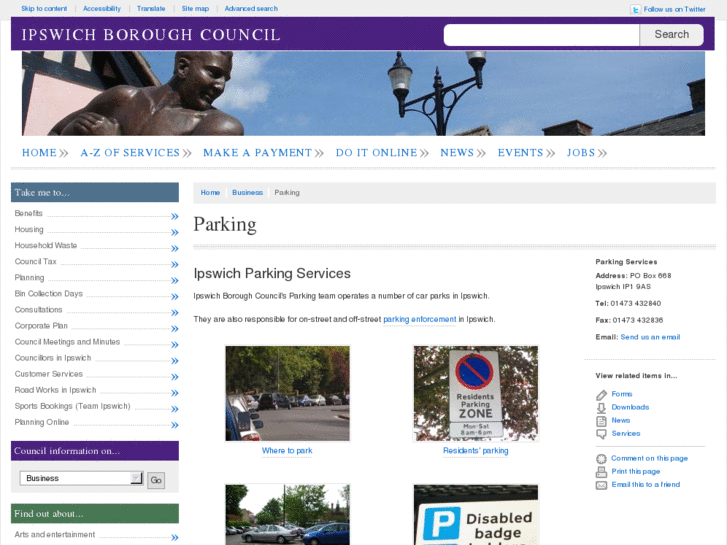Open the Site map link
The width and height of the screenshot is (727, 545).
(195, 8)
